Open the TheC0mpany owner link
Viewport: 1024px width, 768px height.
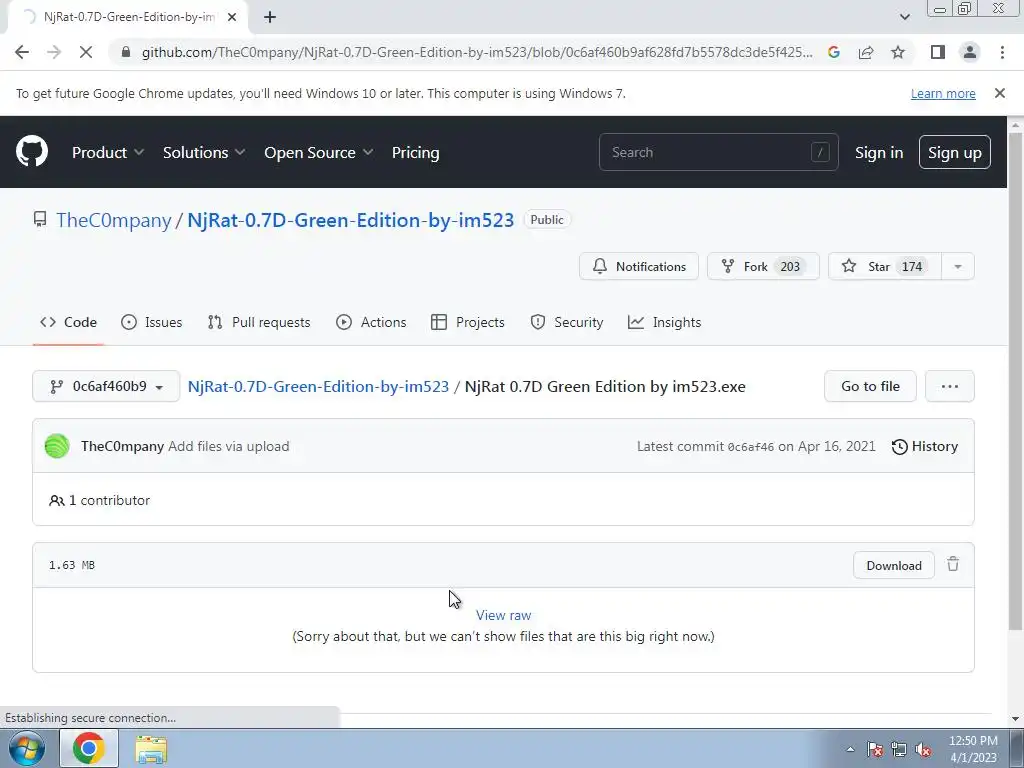coord(114,220)
